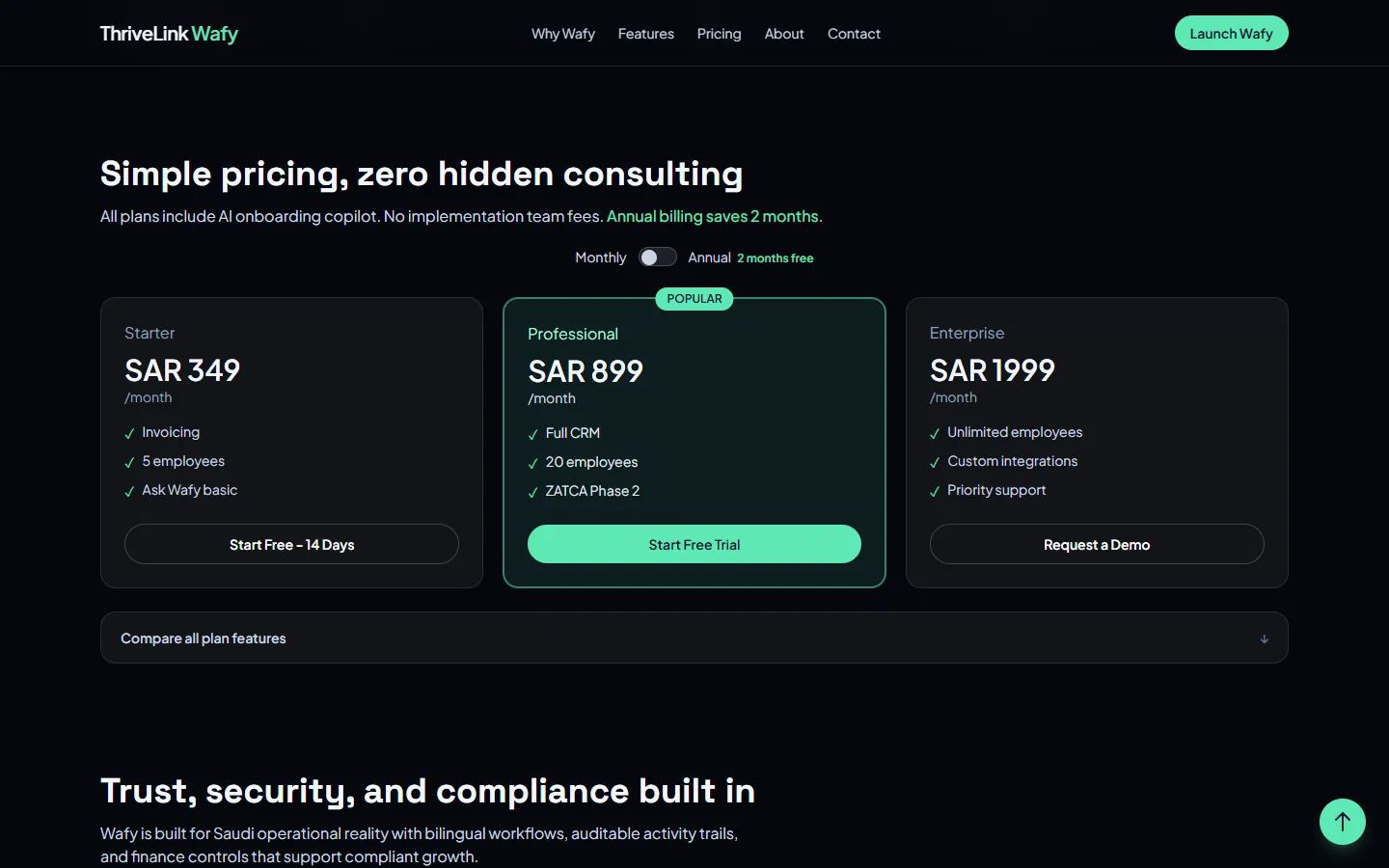Click the checkmark icon beside Invoicing

click(129, 434)
